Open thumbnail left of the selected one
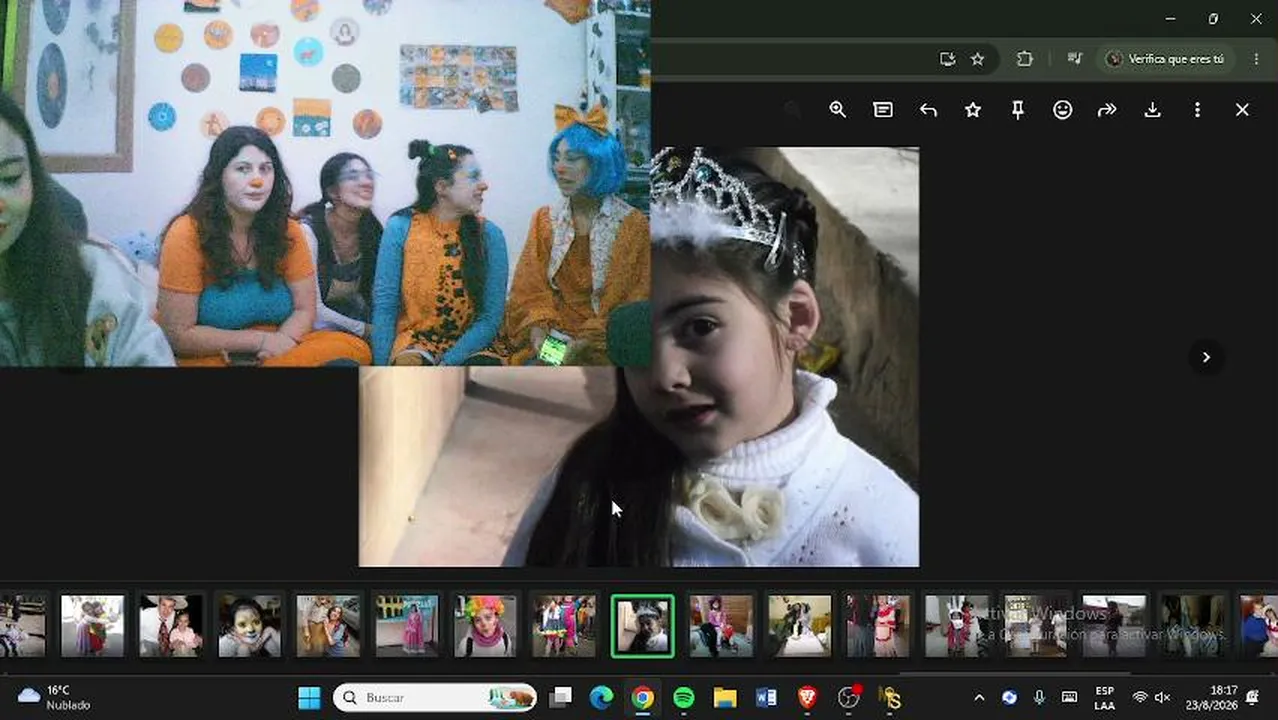 [564, 626]
